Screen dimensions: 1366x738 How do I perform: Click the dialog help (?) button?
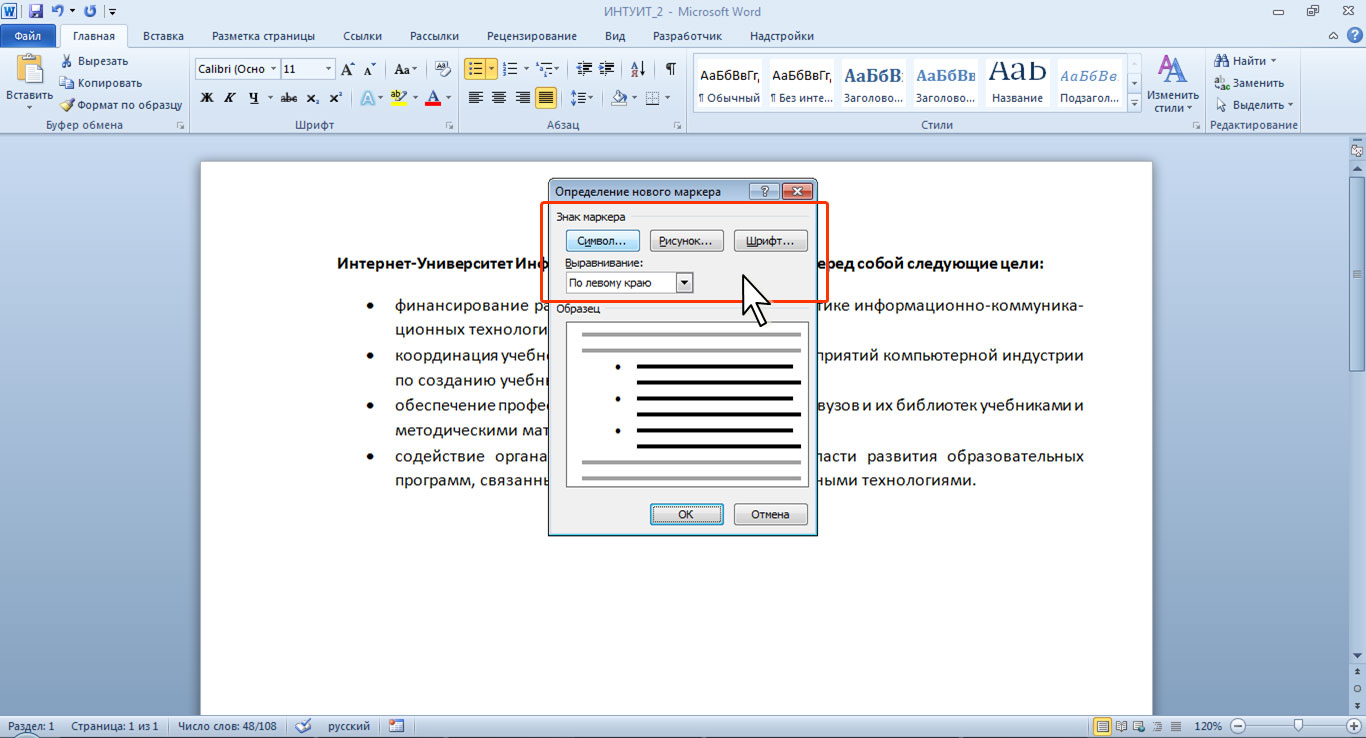click(x=765, y=191)
